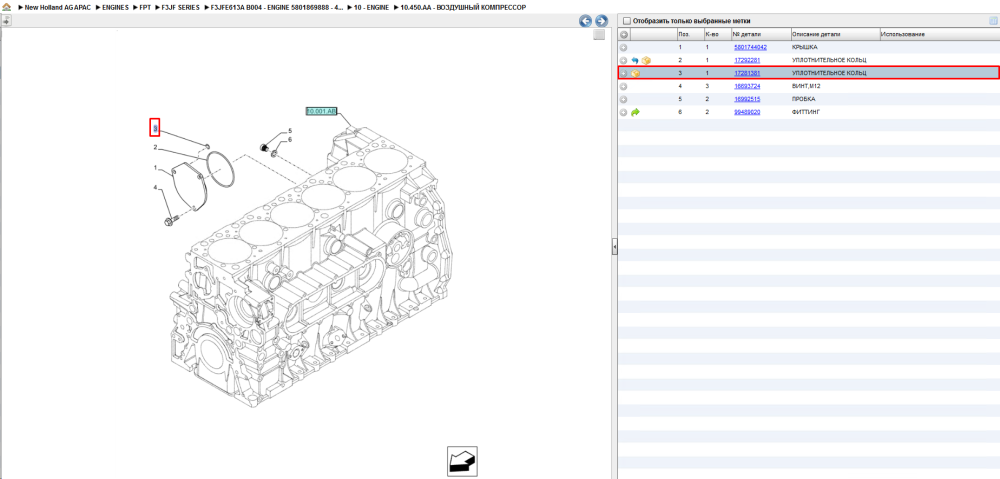This screenshot has width=1000, height=479.
Task: Click the 10.001.AB reference label on diagram
Action: coord(321,110)
